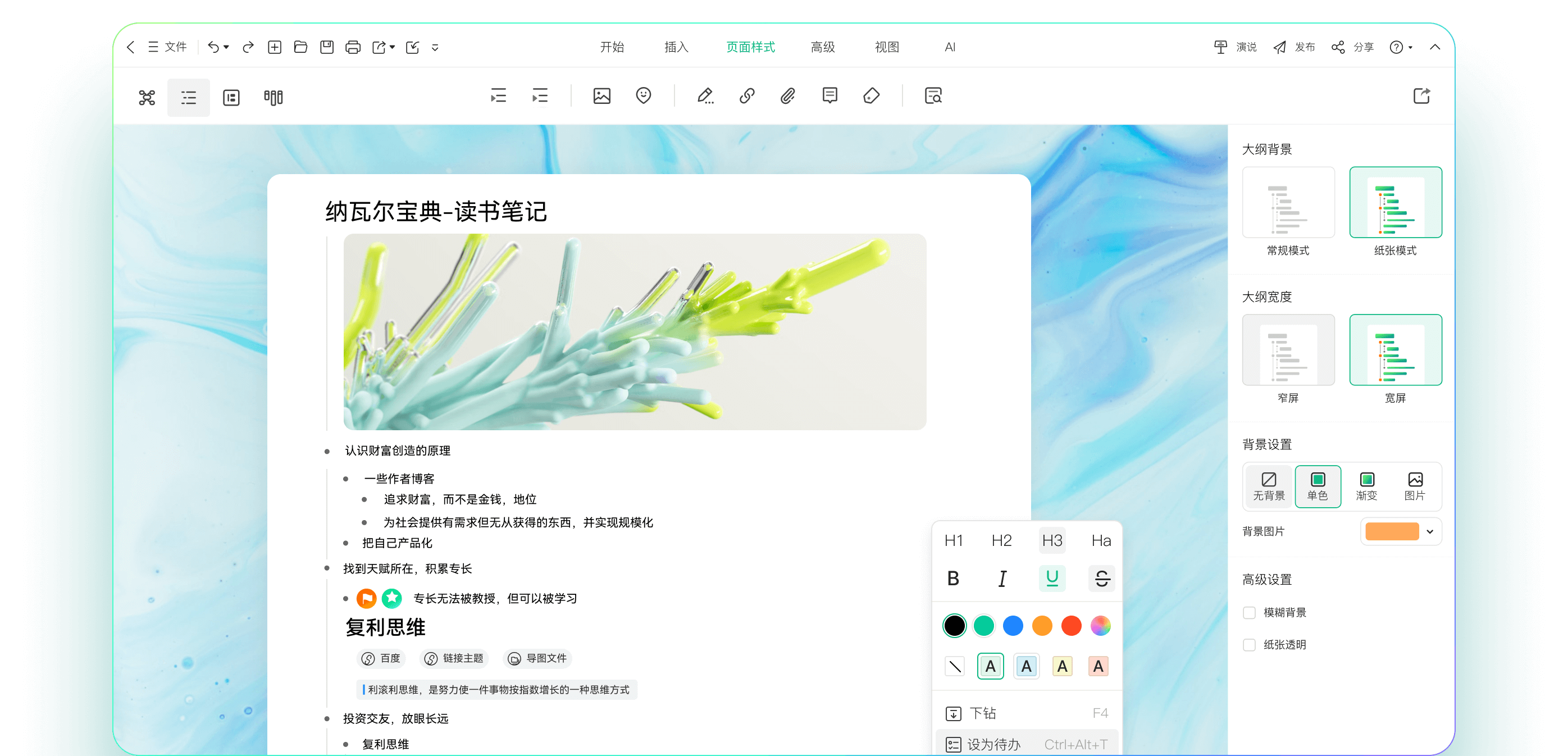Enable the 纸张透明 checkbox
The image size is (1568, 756).
point(1249,645)
